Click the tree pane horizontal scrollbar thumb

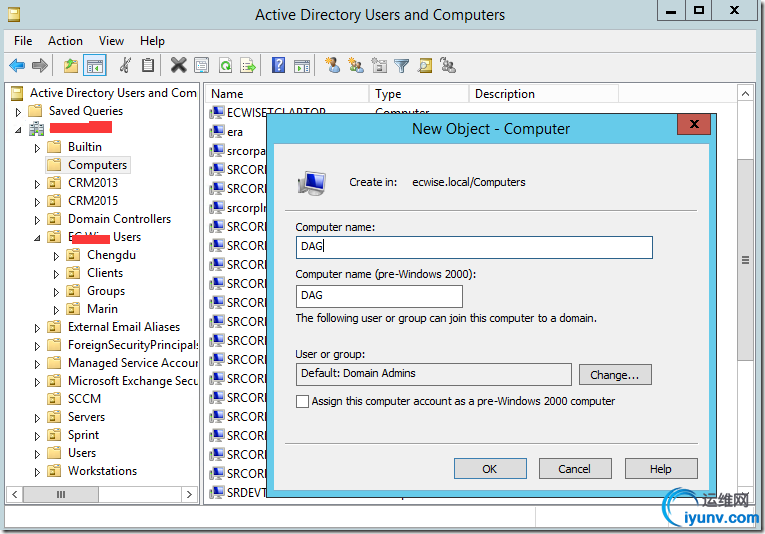point(61,494)
